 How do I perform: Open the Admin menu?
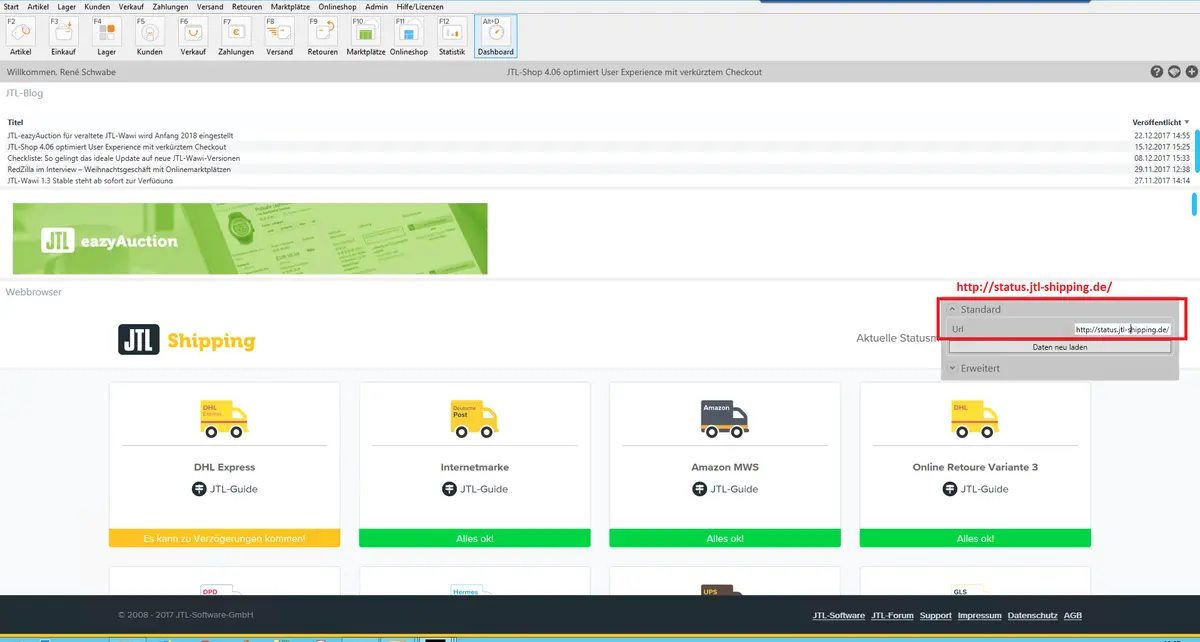376,6
